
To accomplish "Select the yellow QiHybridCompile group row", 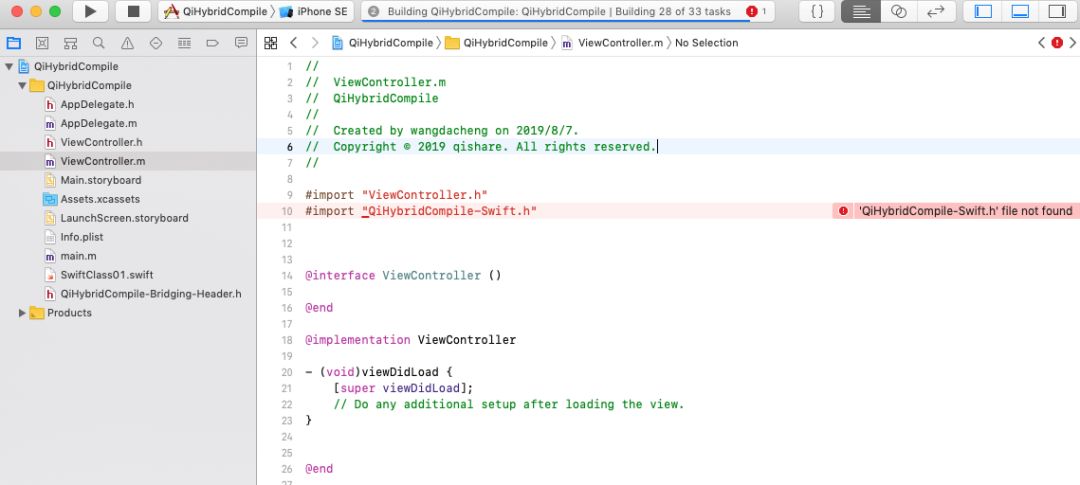I will click(128, 85).
